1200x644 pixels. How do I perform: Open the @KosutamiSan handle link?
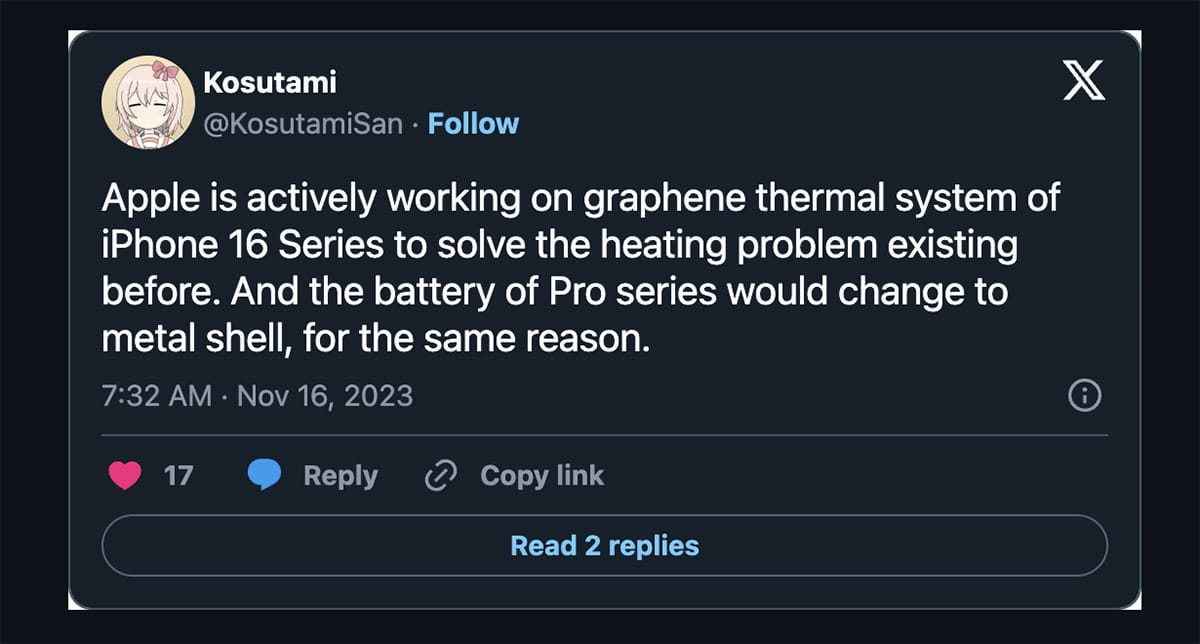click(303, 124)
